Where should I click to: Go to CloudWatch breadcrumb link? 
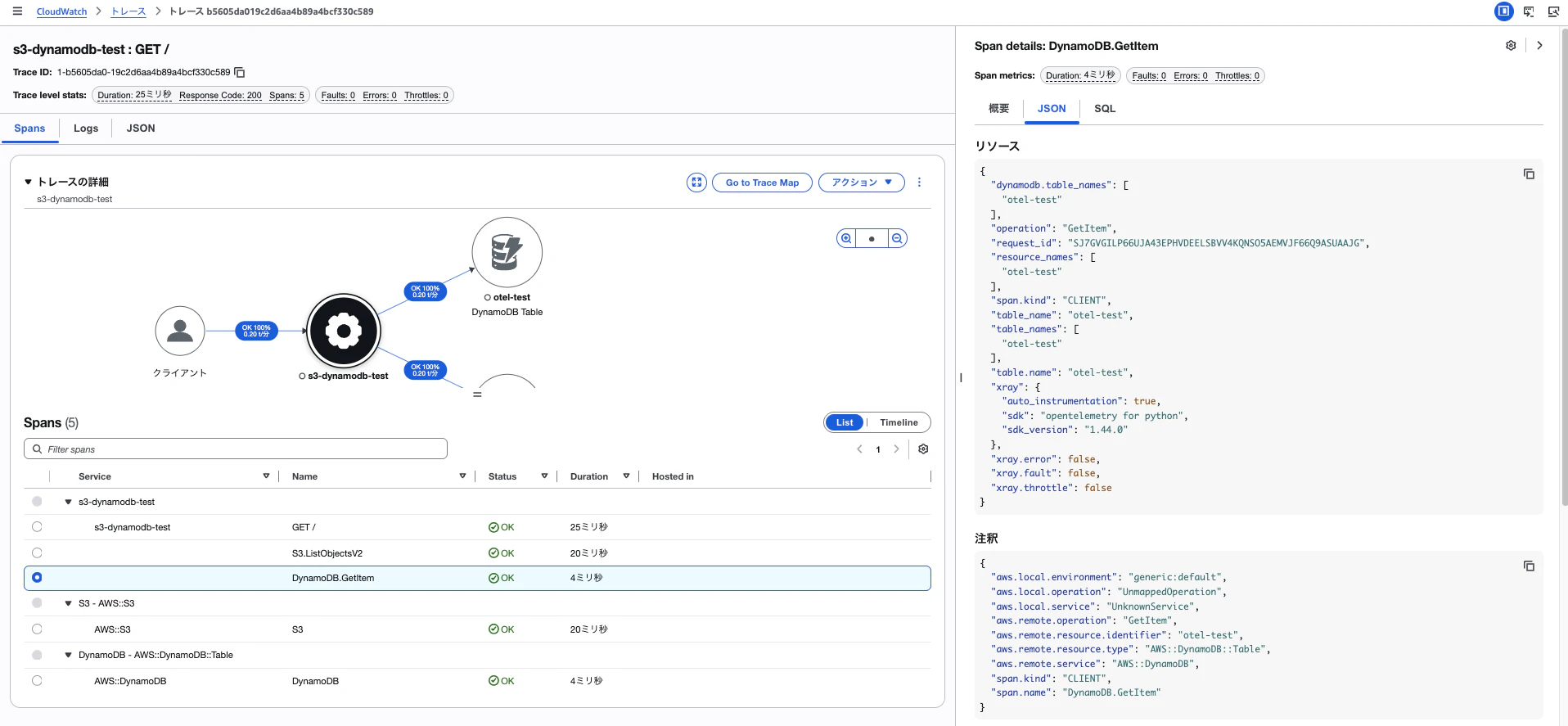click(x=61, y=11)
